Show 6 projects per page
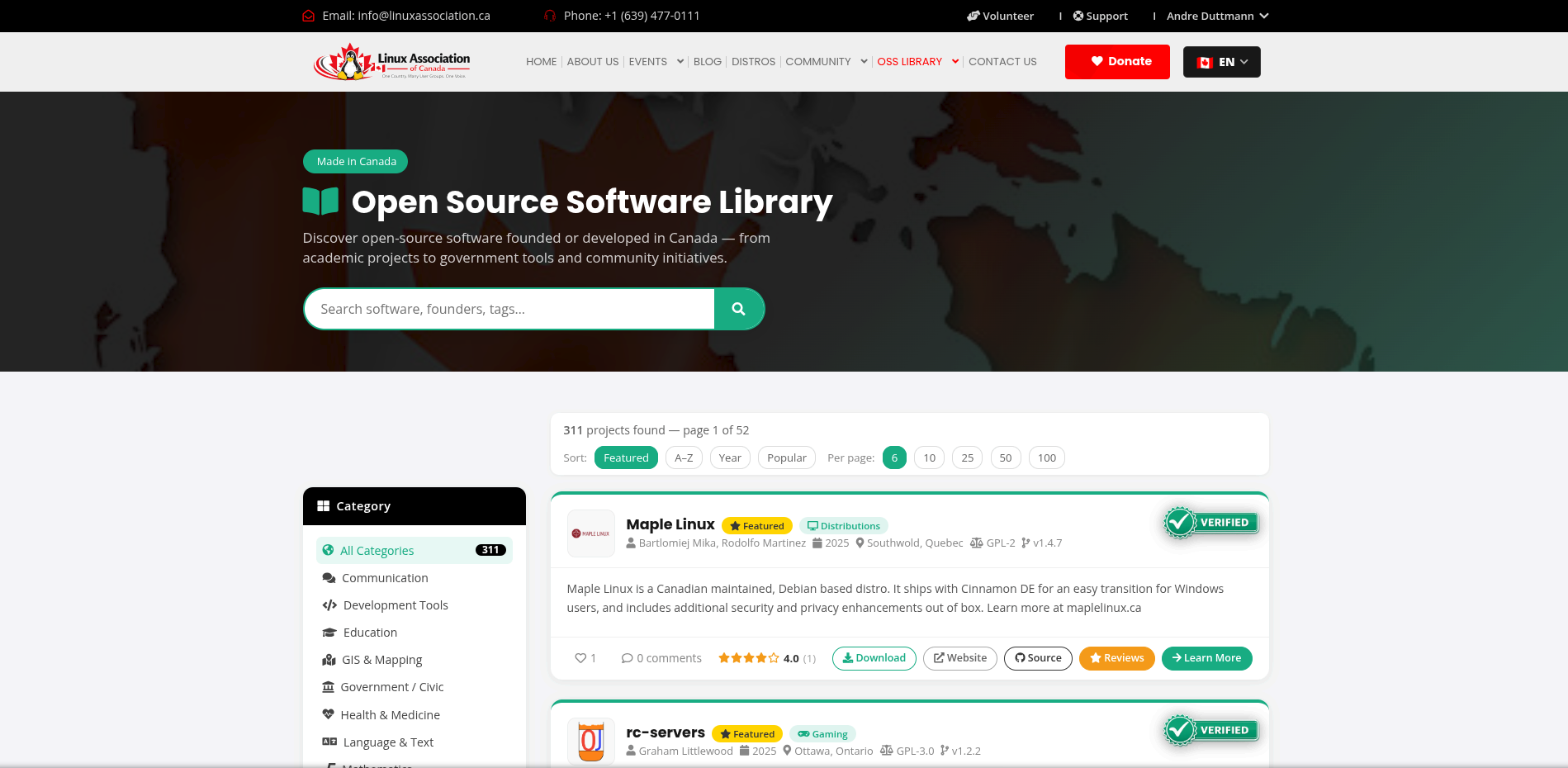 tap(894, 457)
